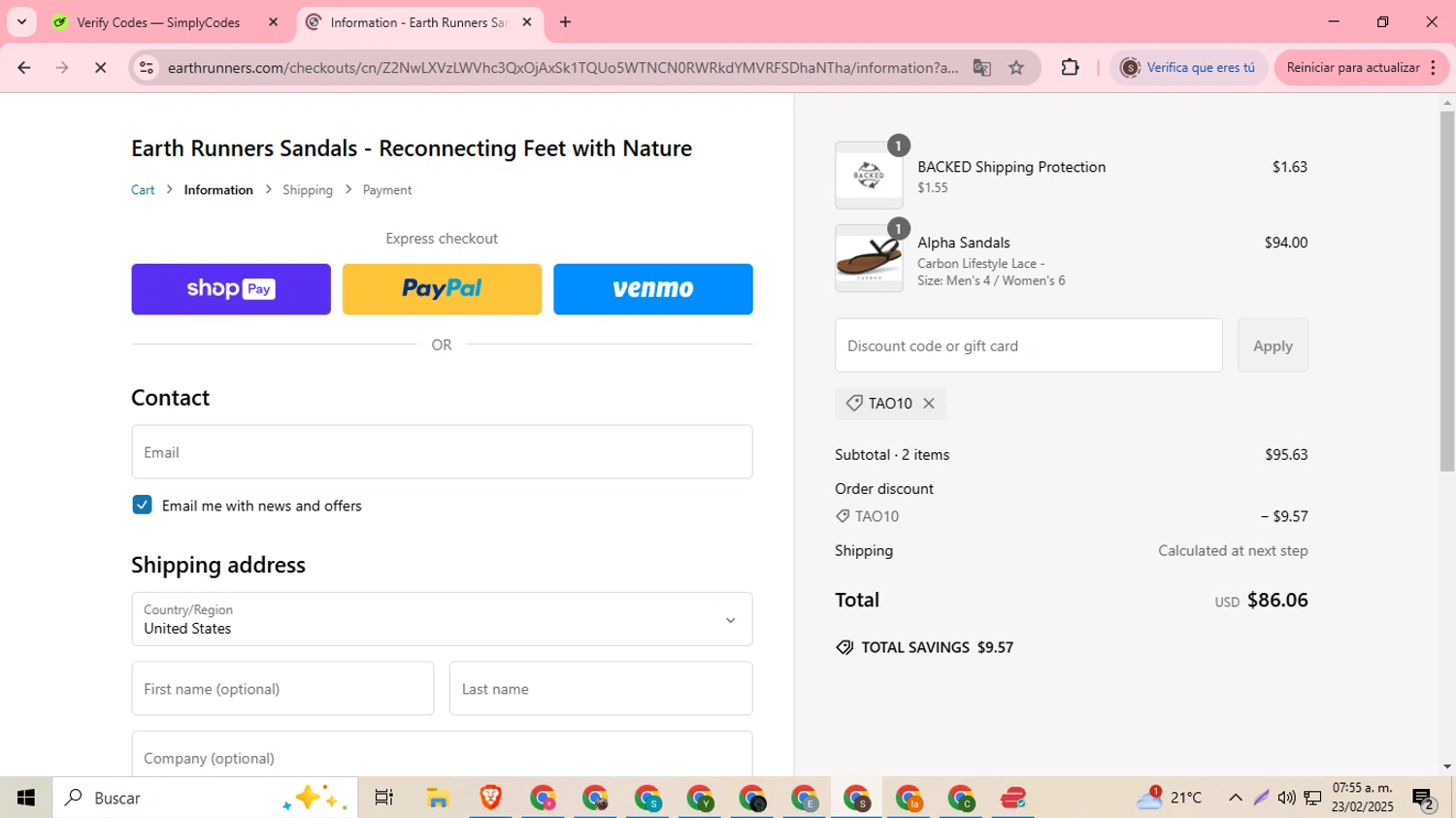The image size is (1456, 818).
Task: Click the Alpha Sandals $94.00 price
Action: click(x=1285, y=243)
